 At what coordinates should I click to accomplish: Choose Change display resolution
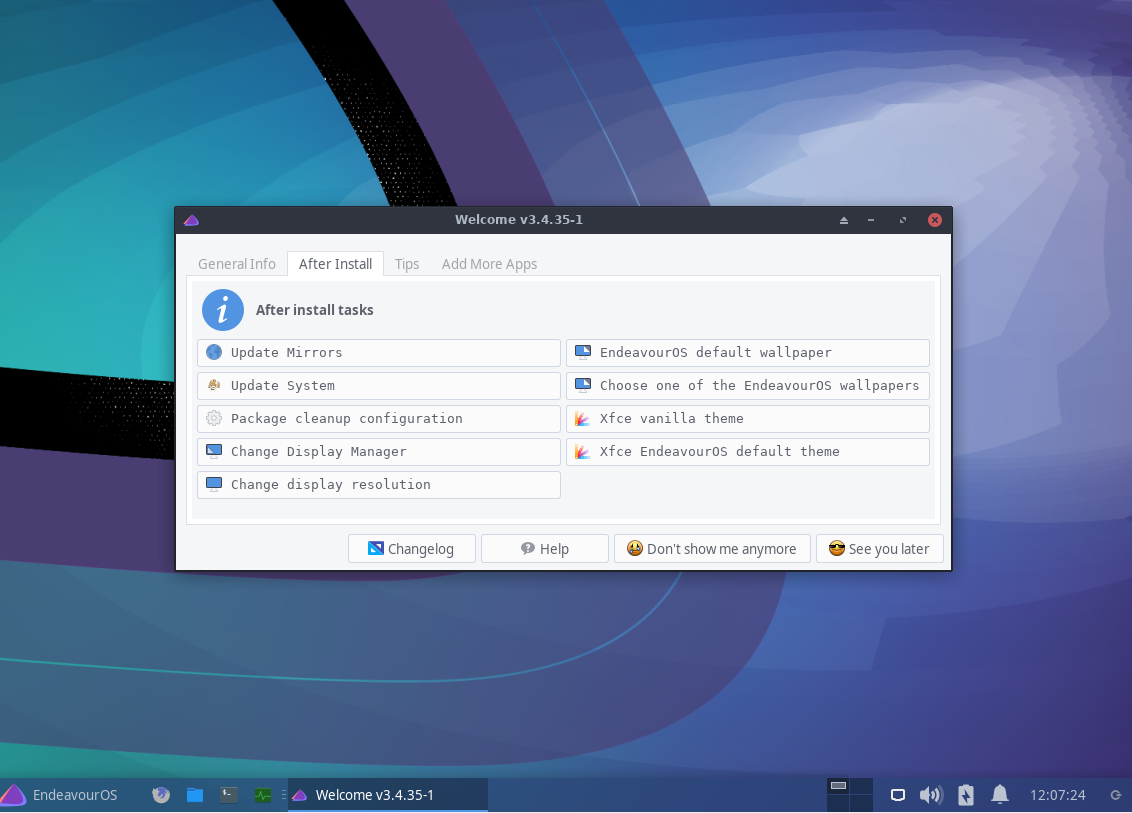[379, 484]
